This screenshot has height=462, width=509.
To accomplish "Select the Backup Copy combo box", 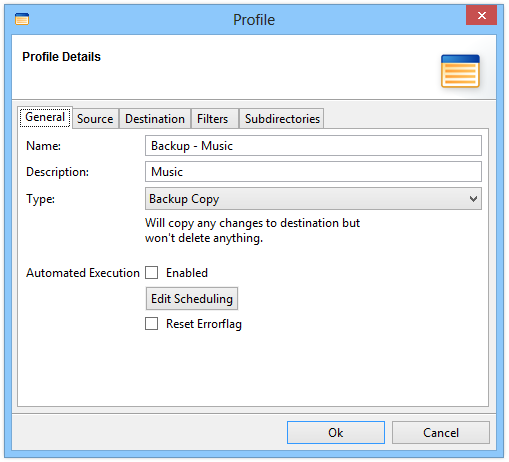I will point(313,199).
